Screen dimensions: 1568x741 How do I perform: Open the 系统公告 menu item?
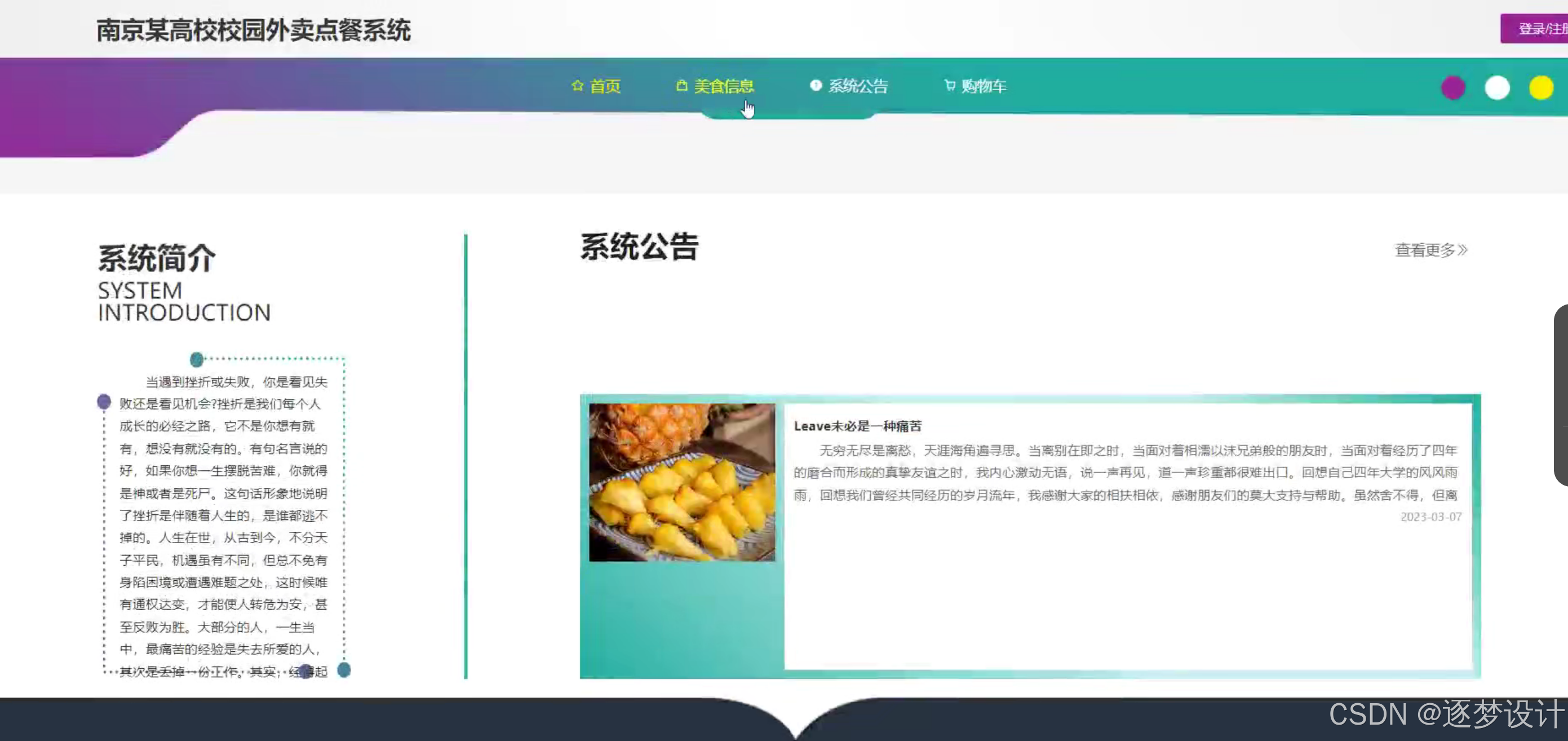click(x=858, y=86)
